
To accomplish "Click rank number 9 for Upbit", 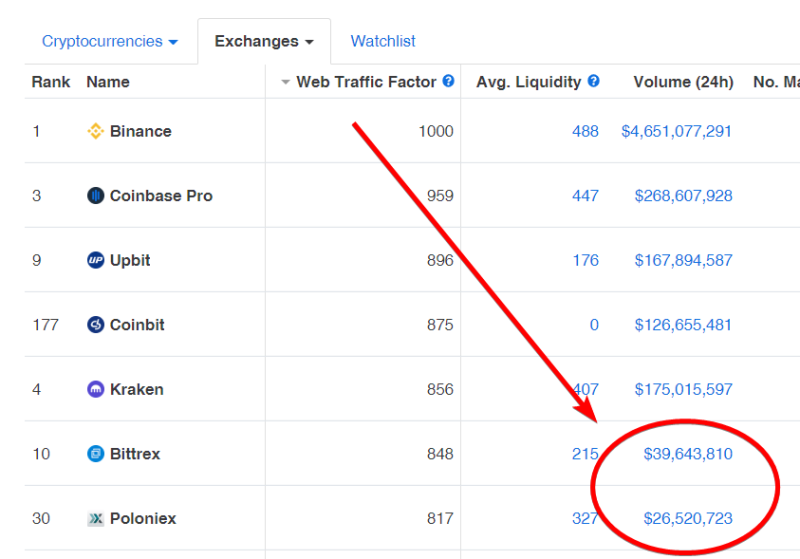I will click(37, 261).
